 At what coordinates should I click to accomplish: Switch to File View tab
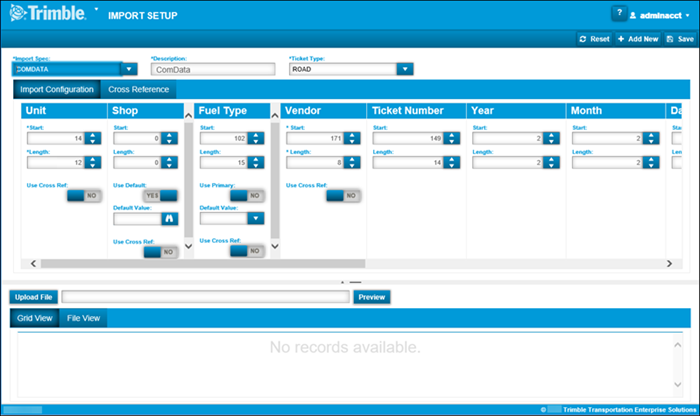83,318
